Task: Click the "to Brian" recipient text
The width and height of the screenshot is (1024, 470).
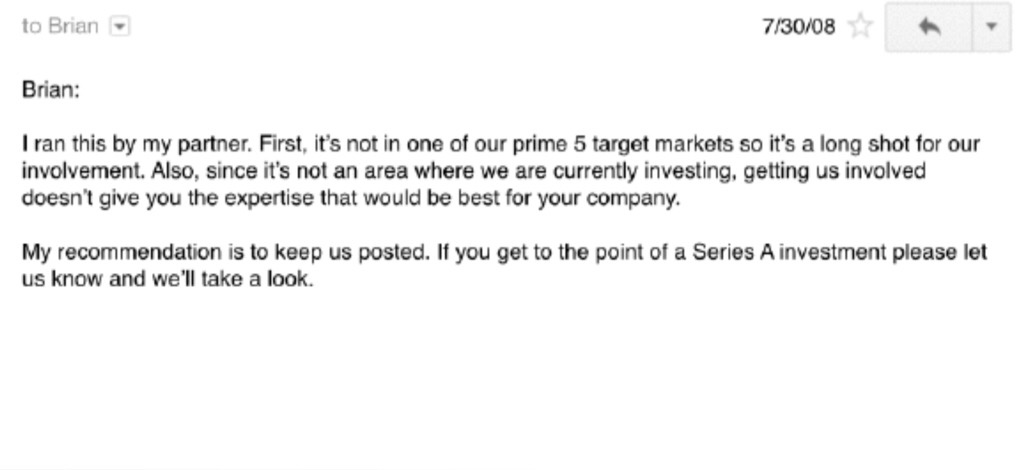Action: [x=60, y=27]
